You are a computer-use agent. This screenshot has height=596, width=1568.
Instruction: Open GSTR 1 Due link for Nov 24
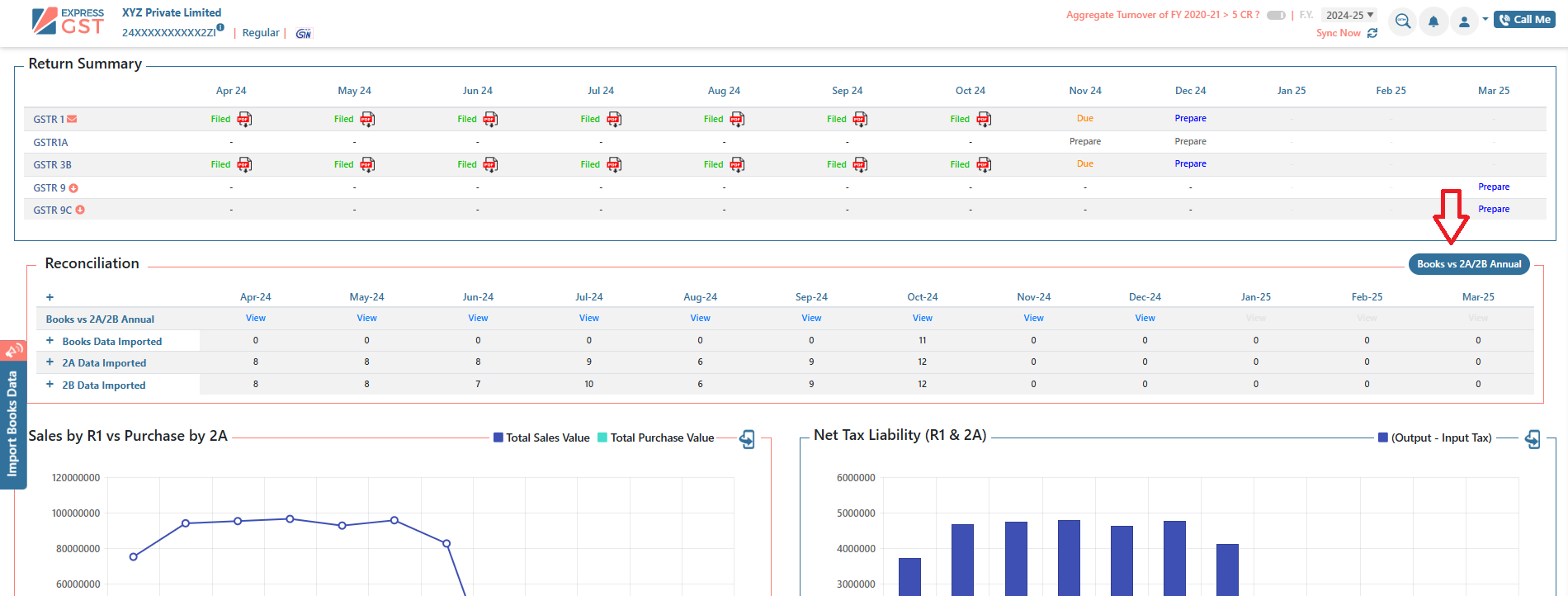point(1084,118)
